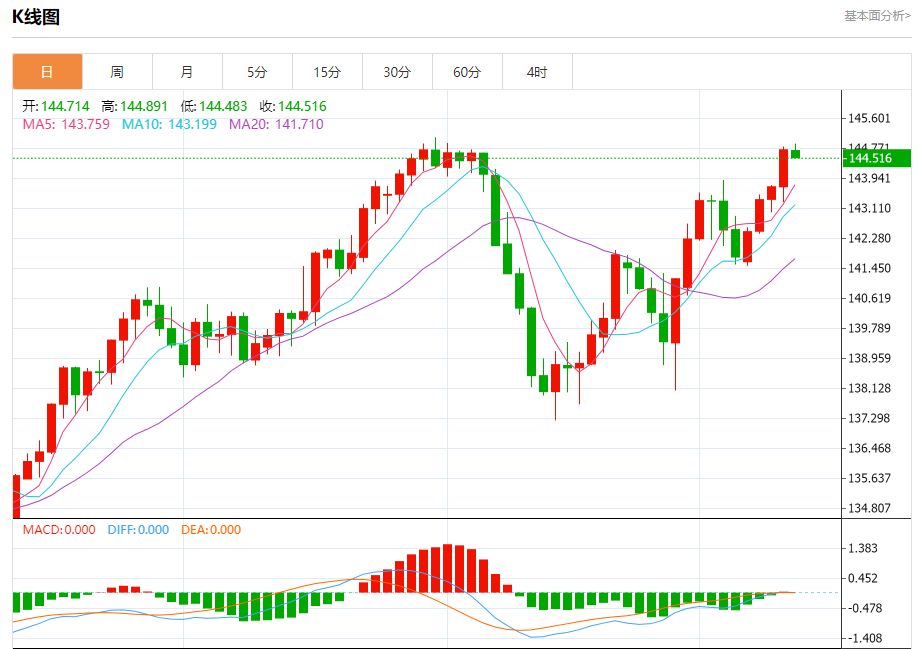Open the 基本面分析> link
The height and width of the screenshot is (649, 923).
tap(877, 16)
